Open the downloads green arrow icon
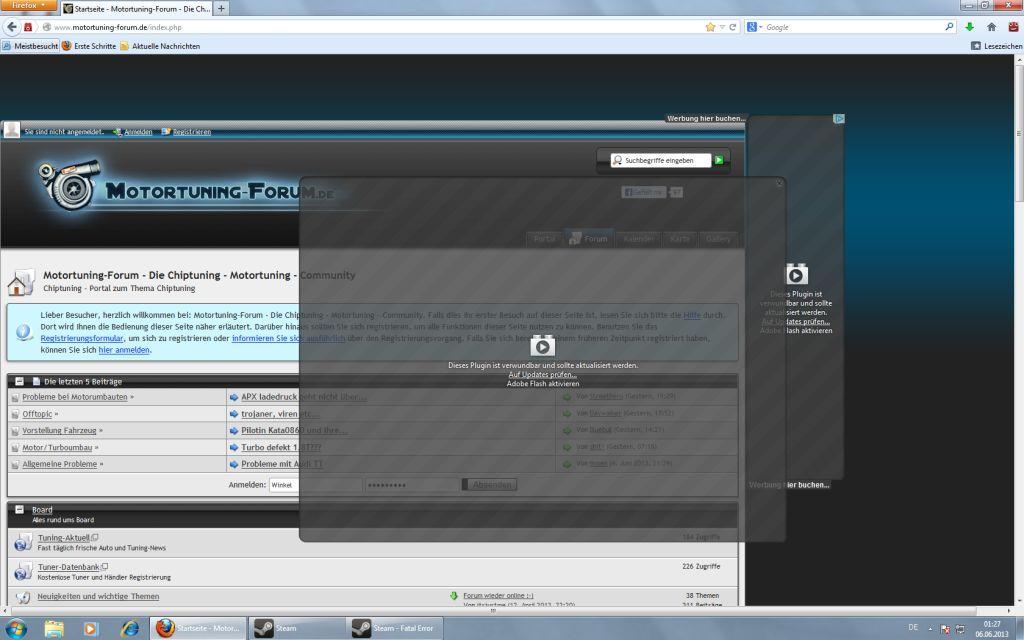Image resolution: width=1024 pixels, height=640 pixels. coord(970,27)
